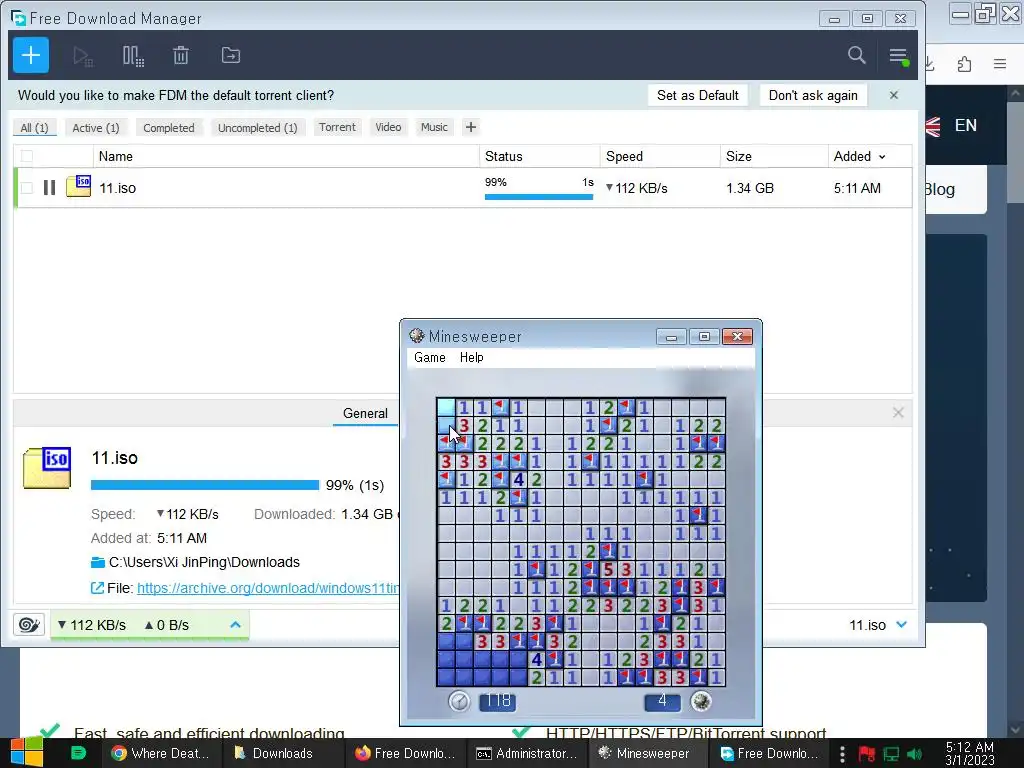The width and height of the screenshot is (1024, 768).
Task: Collapse details with 11.iso down chevron
Action: click(x=902, y=625)
